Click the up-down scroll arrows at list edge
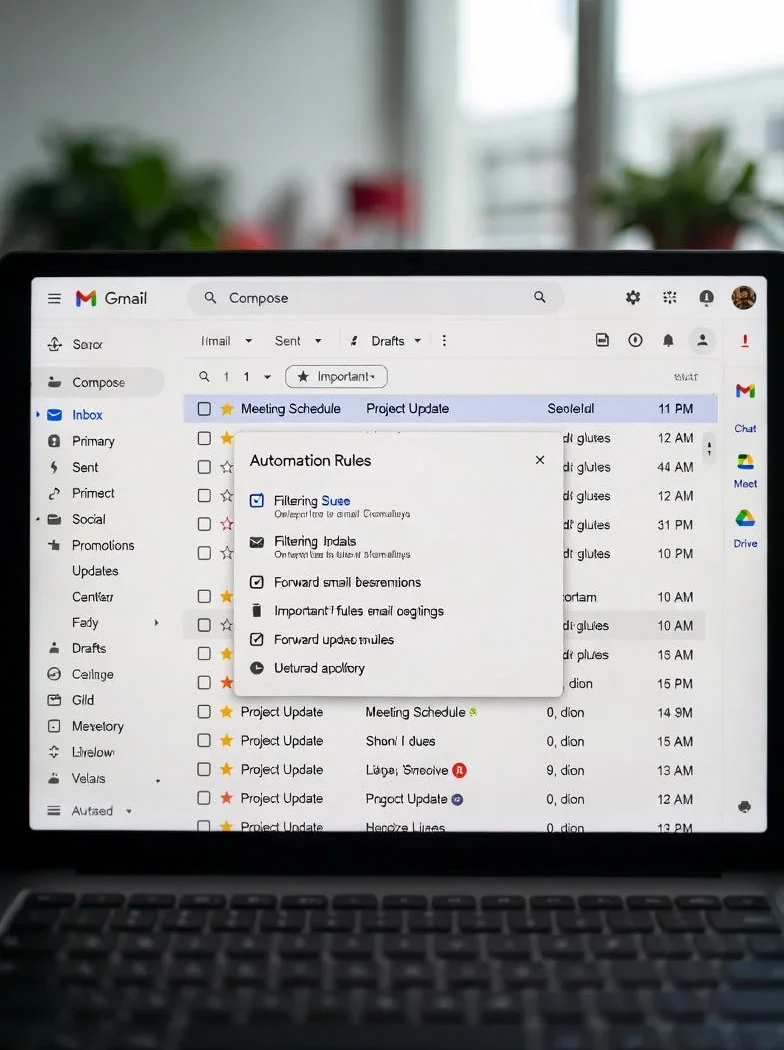This screenshot has height=1050, width=784. (x=709, y=448)
